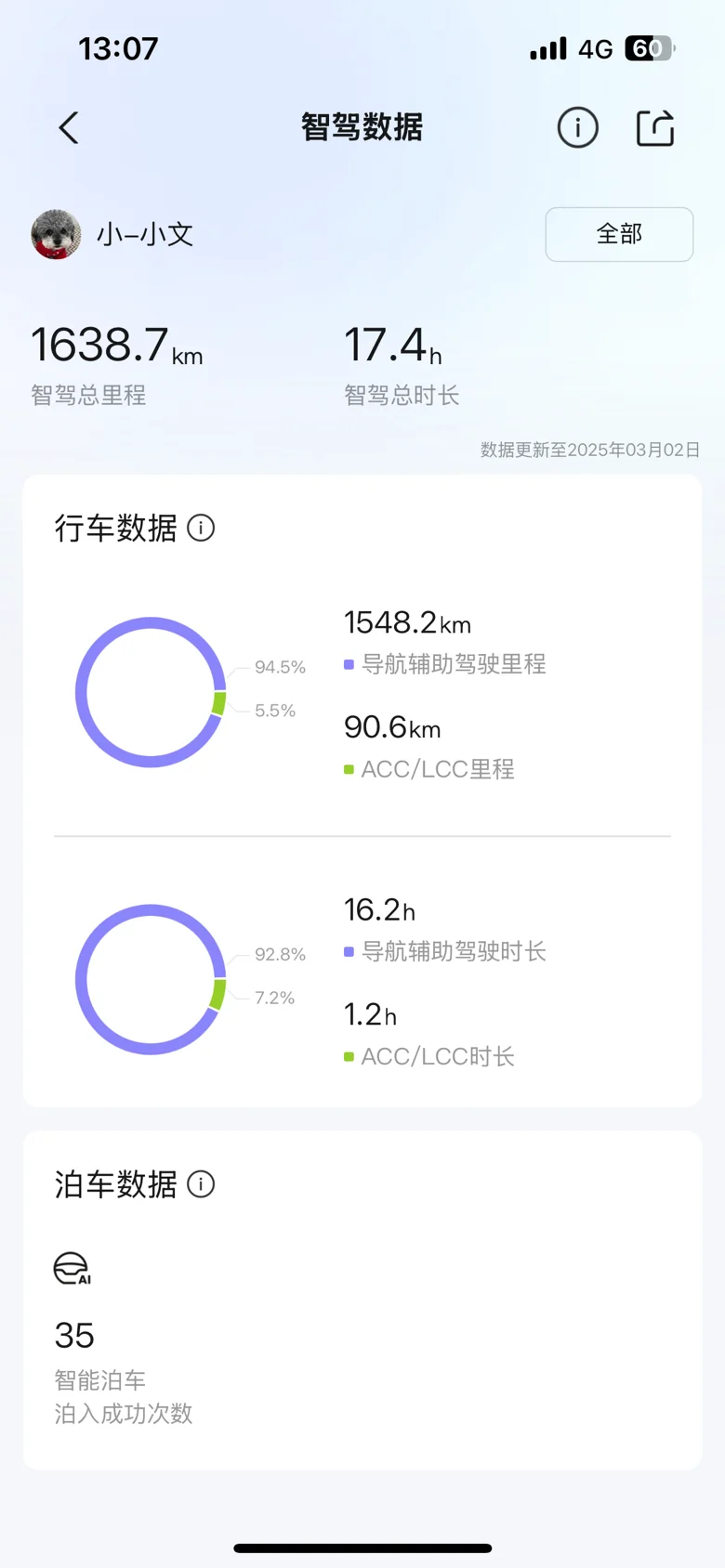This screenshot has width=725, height=1568.
Task: Select the purple 导航辅助驾驶里程 legend square
Action: pos(349,664)
